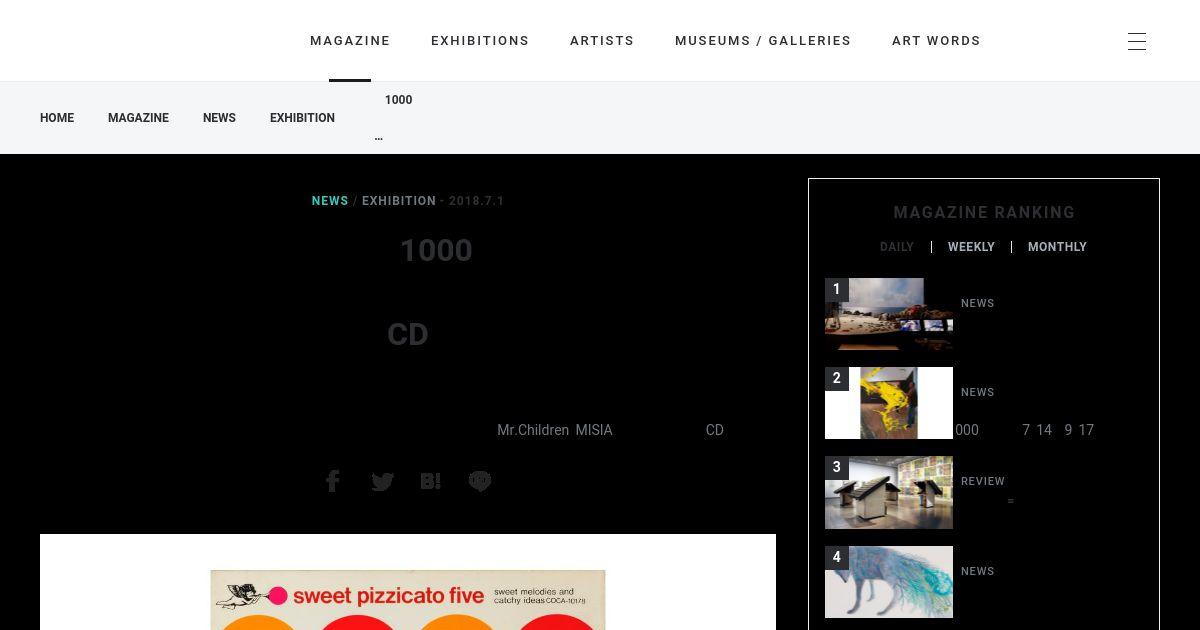Go to NEWS breadcrumb
This screenshot has width=1200, height=630.
219,118
